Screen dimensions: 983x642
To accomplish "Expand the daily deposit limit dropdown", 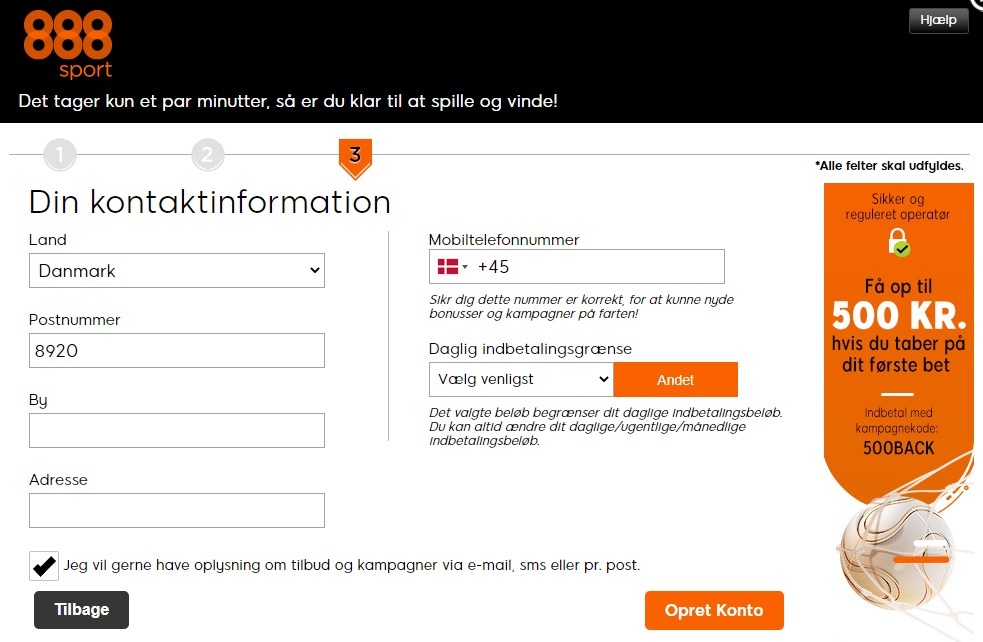I will click(520, 380).
